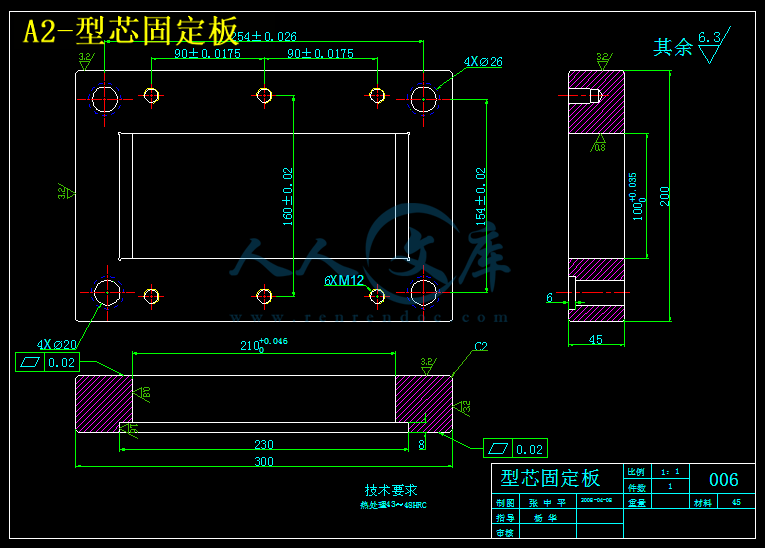Viewport: 765px width, 548px height.
Task: Select the advisor name beside 指导
Action: (545, 518)
